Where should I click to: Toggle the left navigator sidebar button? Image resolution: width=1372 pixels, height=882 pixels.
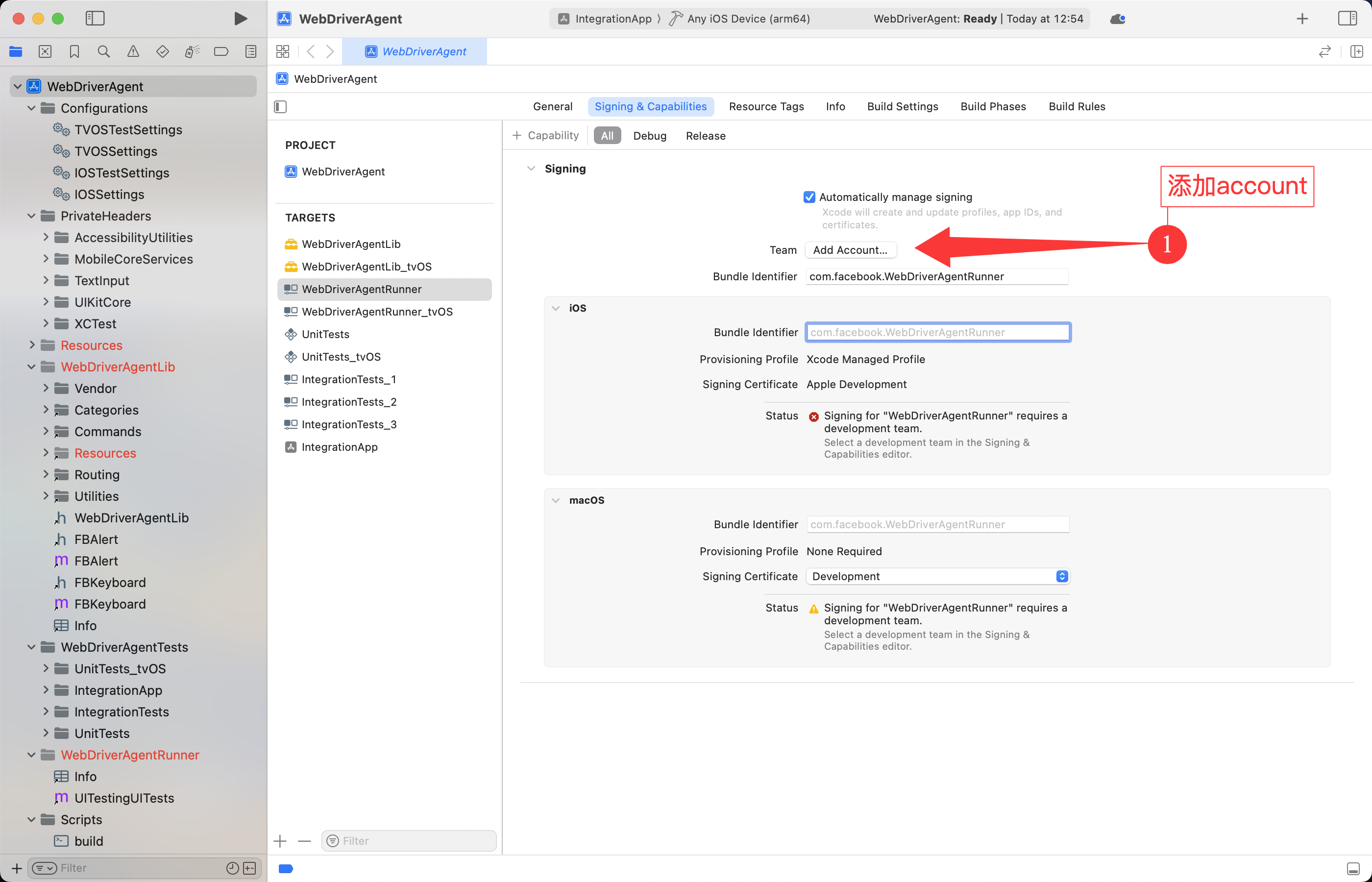95,18
